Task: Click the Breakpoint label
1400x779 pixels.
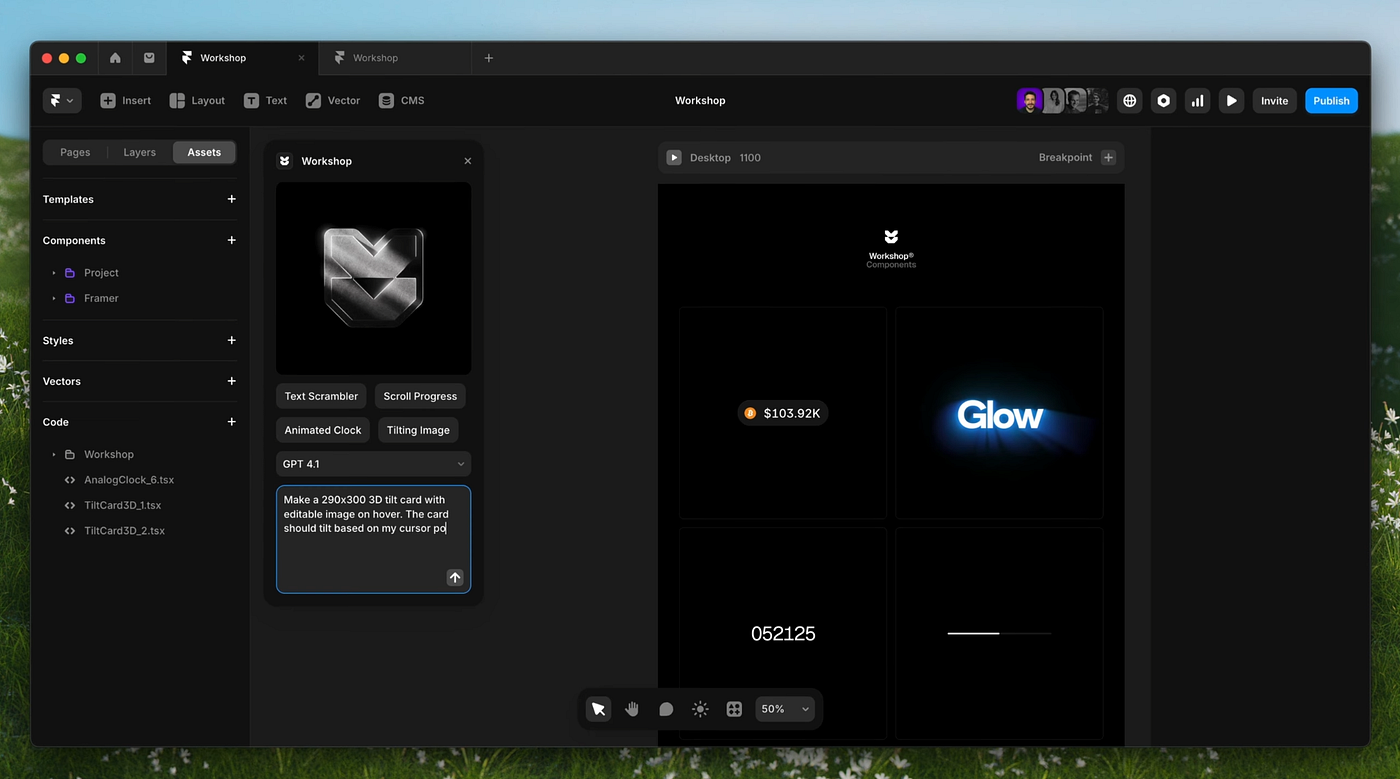Action: point(1065,158)
